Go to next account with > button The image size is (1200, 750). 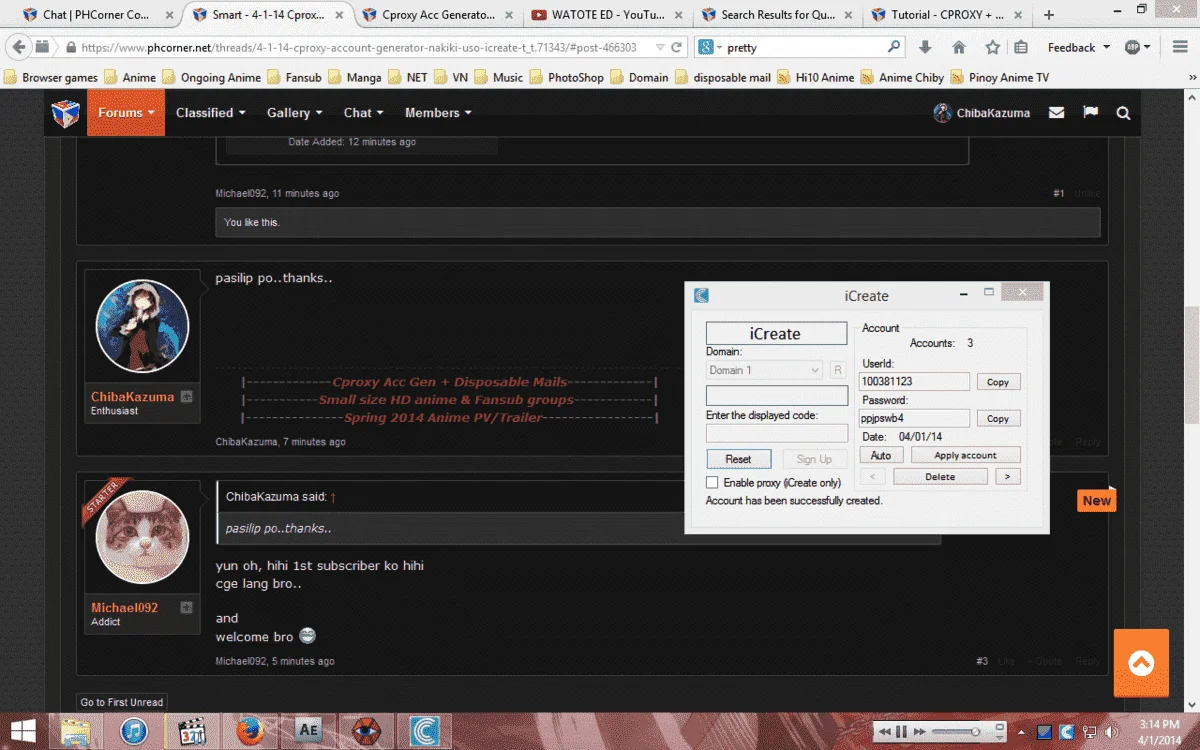coord(1008,477)
